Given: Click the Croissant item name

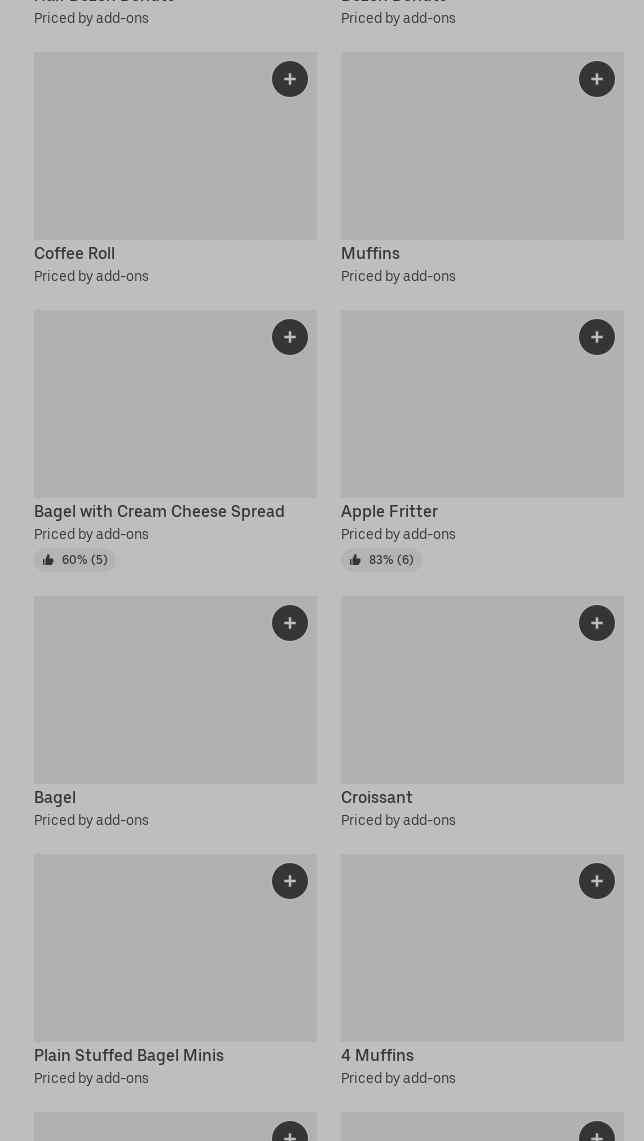Looking at the screenshot, I should pyautogui.click(x=377, y=797).
